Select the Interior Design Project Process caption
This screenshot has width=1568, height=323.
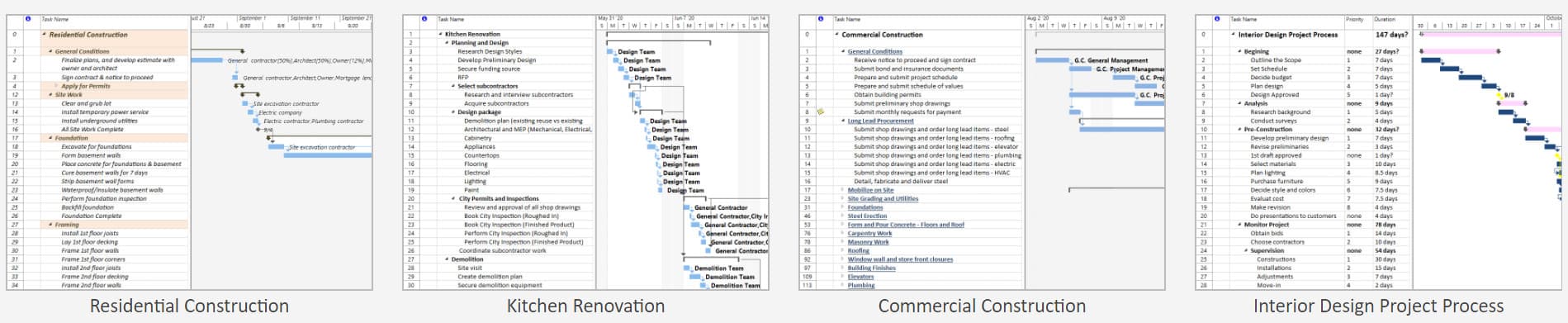(1378, 306)
